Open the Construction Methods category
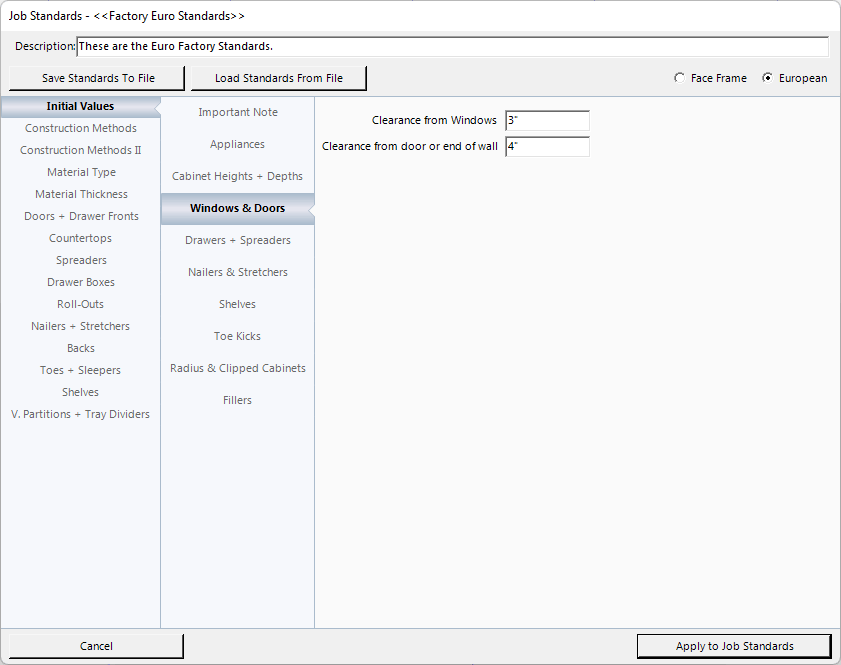This screenshot has height=665, width=841. (x=81, y=128)
